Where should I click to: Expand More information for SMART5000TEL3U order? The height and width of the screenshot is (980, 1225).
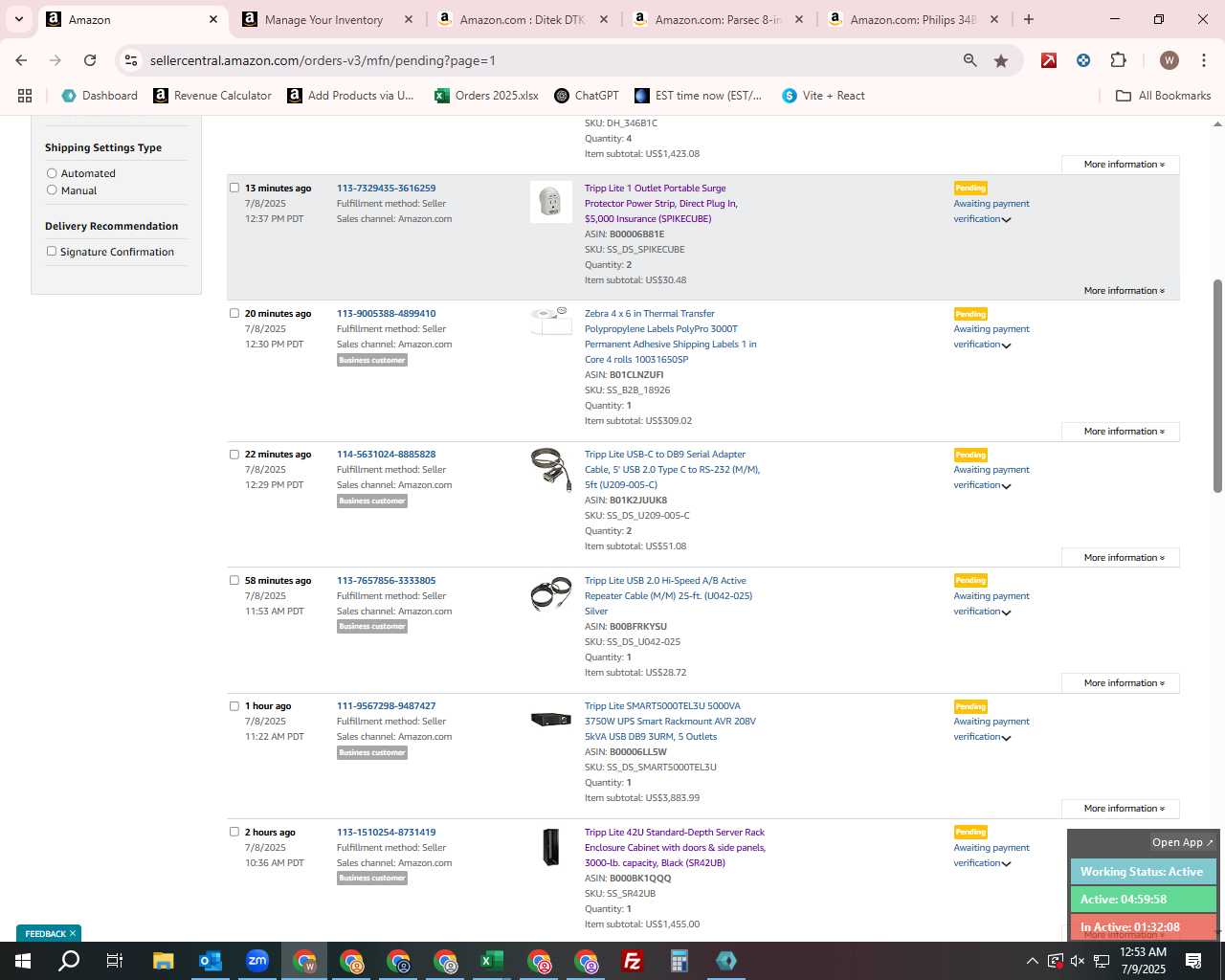tap(1121, 809)
